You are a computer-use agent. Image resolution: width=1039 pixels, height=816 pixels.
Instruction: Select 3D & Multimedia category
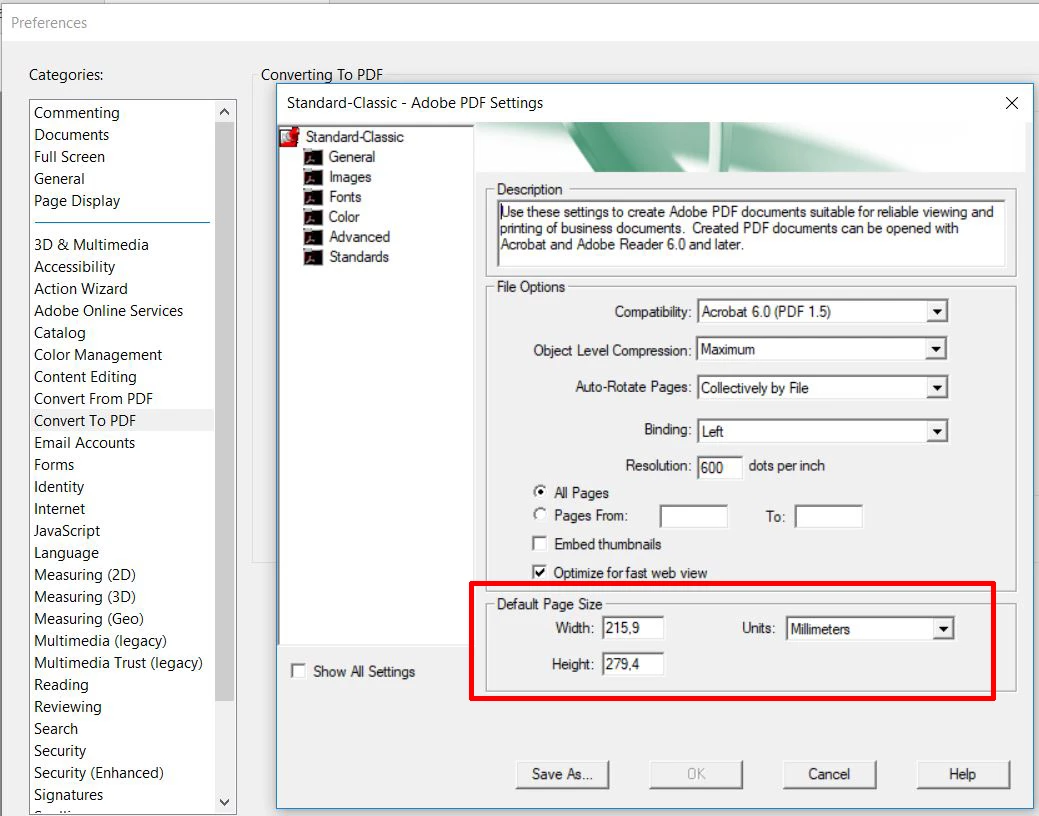91,245
